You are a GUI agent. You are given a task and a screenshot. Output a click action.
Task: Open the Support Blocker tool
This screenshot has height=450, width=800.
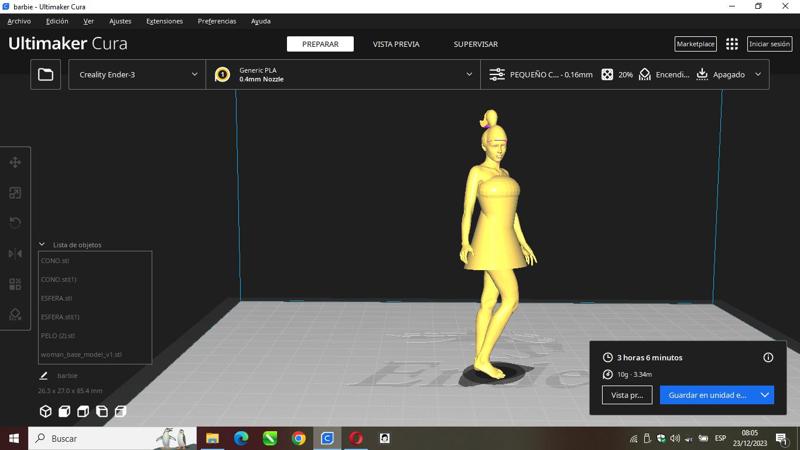pyautogui.click(x=15, y=315)
